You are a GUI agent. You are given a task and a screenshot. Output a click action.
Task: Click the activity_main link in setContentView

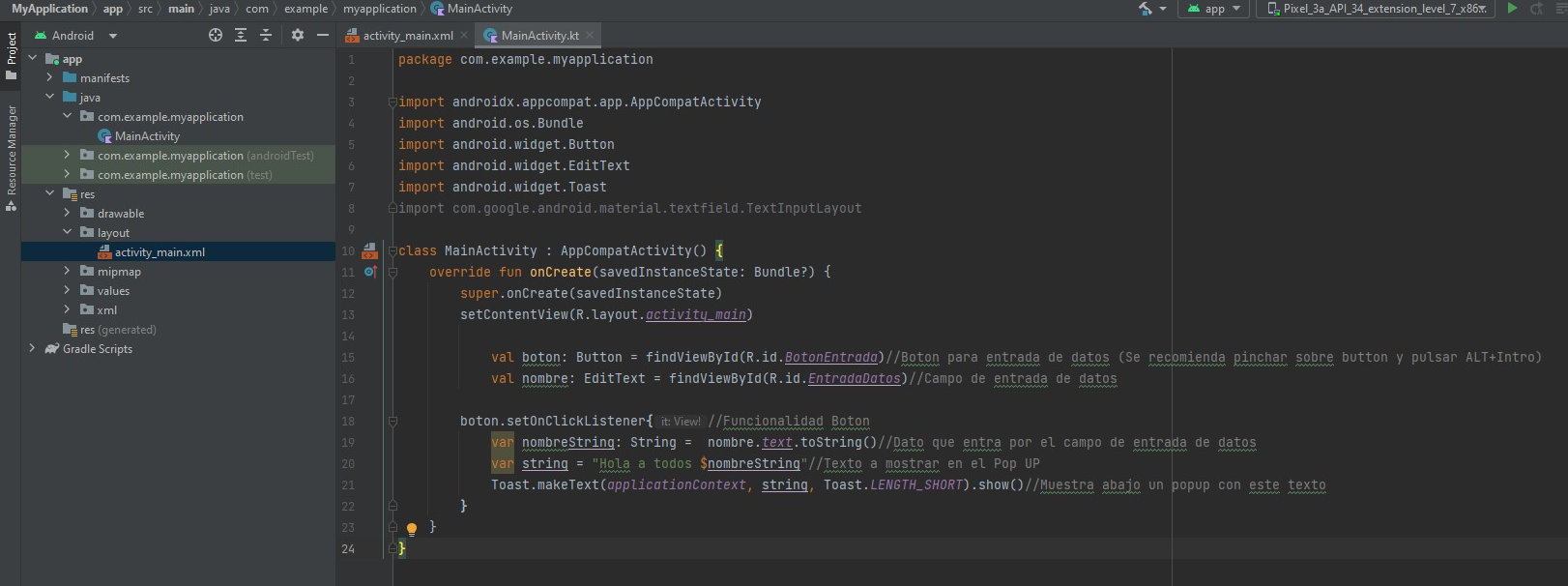[695, 315]
